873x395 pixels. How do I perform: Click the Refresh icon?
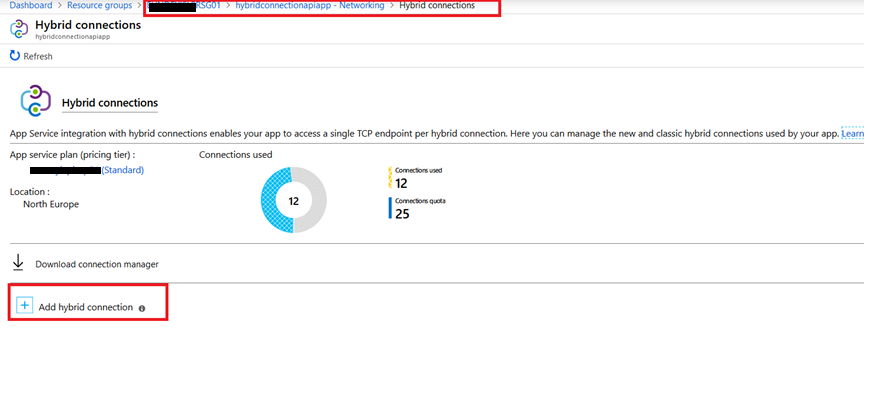point(15,56)
